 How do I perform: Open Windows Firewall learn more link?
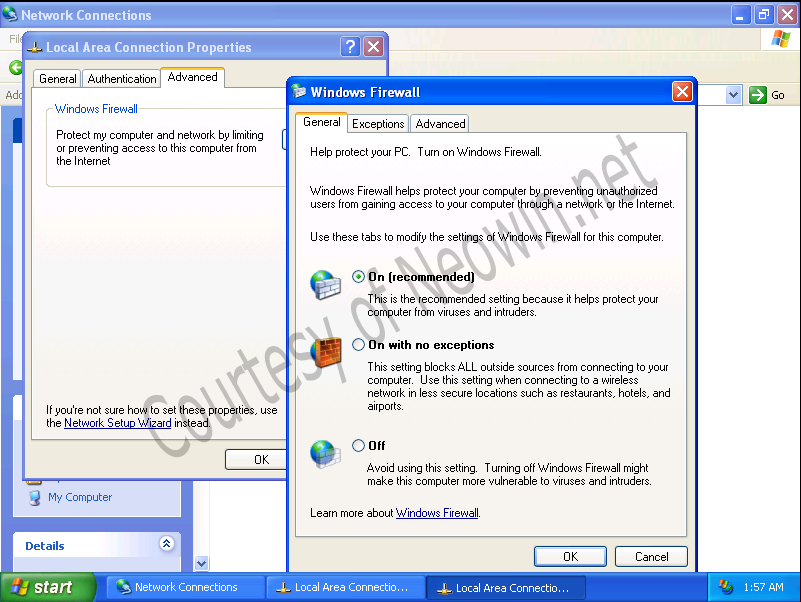[x=437, y=513]
